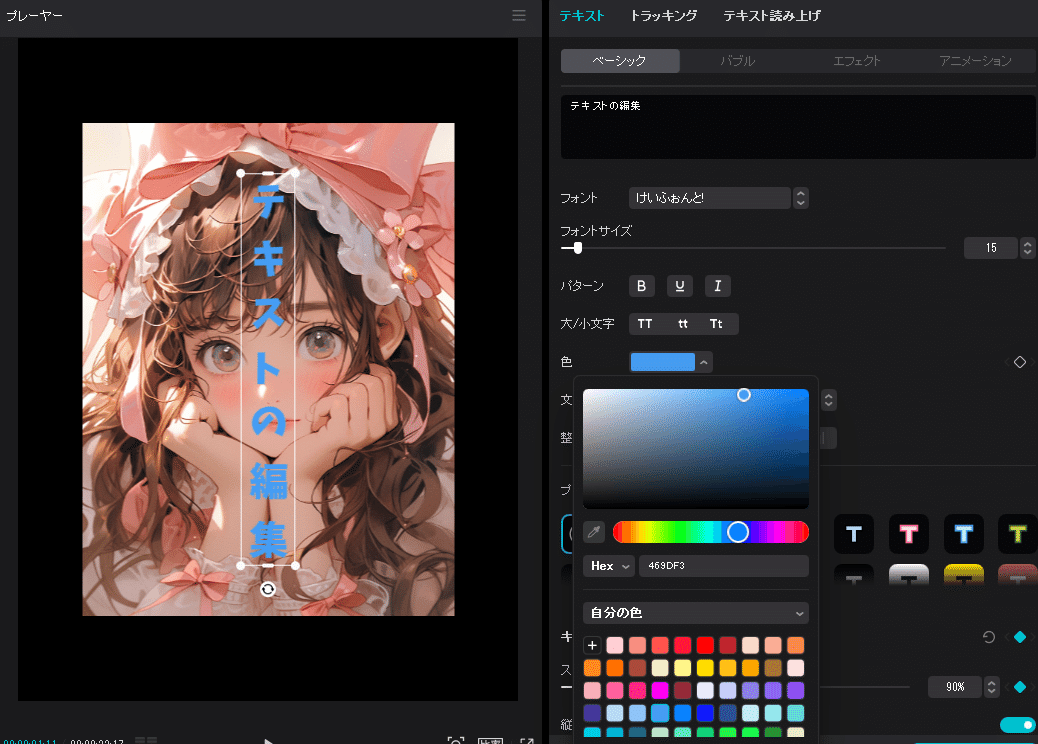
Task: Choose the pure red swatch
Action: click(x=705, y=645)
